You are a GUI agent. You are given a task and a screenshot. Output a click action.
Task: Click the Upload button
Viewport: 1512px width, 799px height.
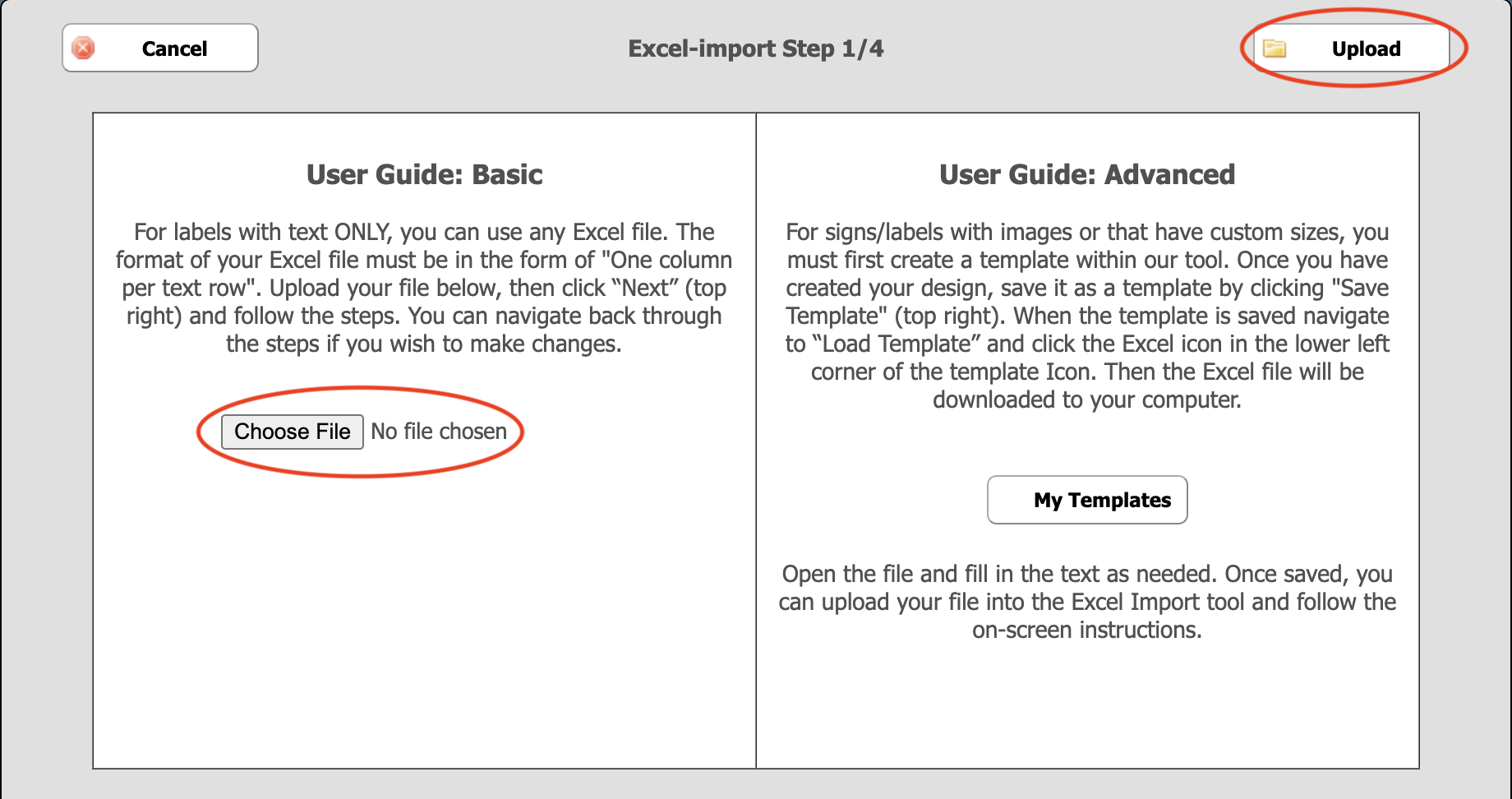click(1351, 48)
